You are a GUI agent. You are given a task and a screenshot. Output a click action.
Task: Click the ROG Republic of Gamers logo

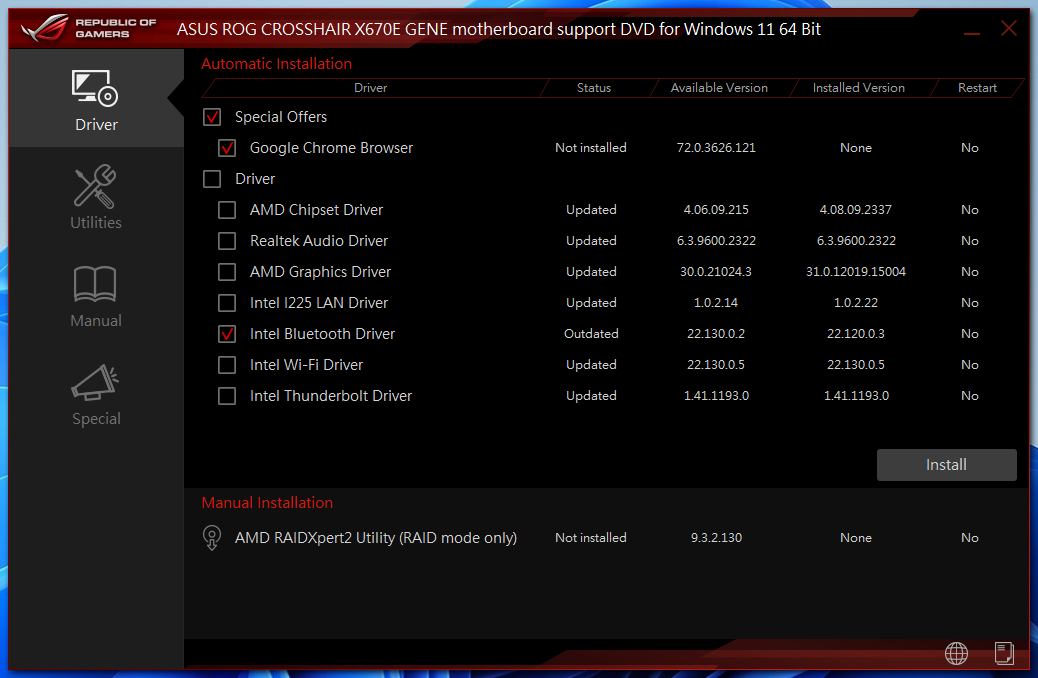click(88, 28)
